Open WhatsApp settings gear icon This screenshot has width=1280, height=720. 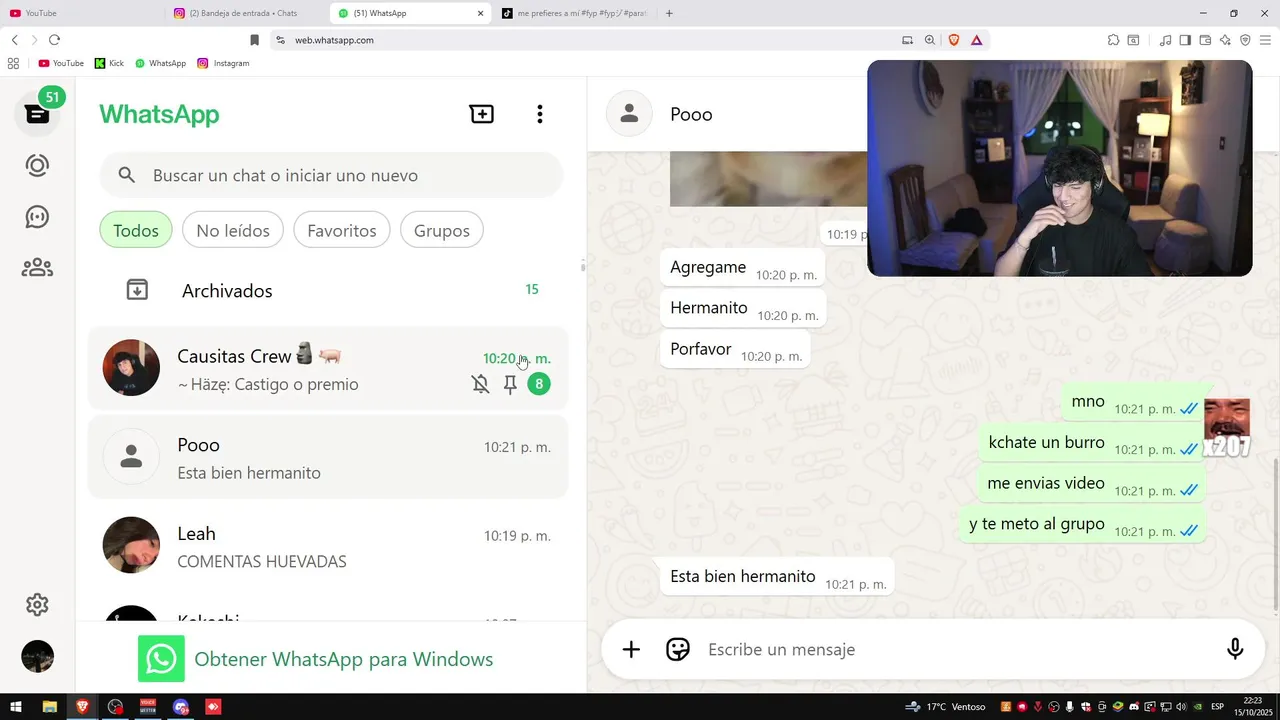[x=37, y=605]
